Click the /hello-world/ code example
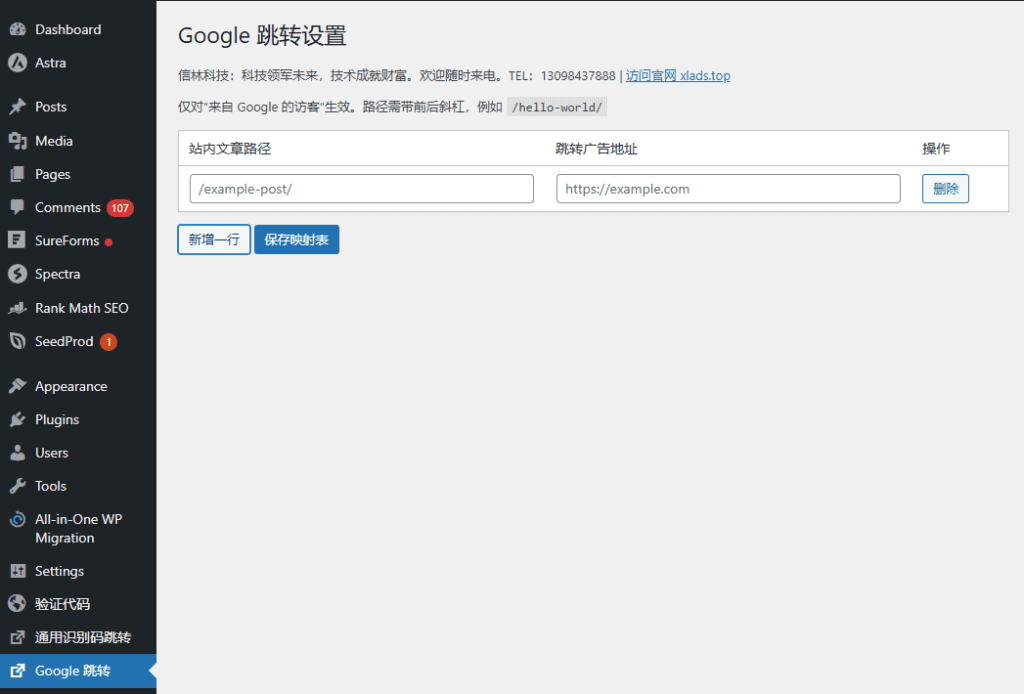This screenshot has height=694, width=1024. click(557, 107)
